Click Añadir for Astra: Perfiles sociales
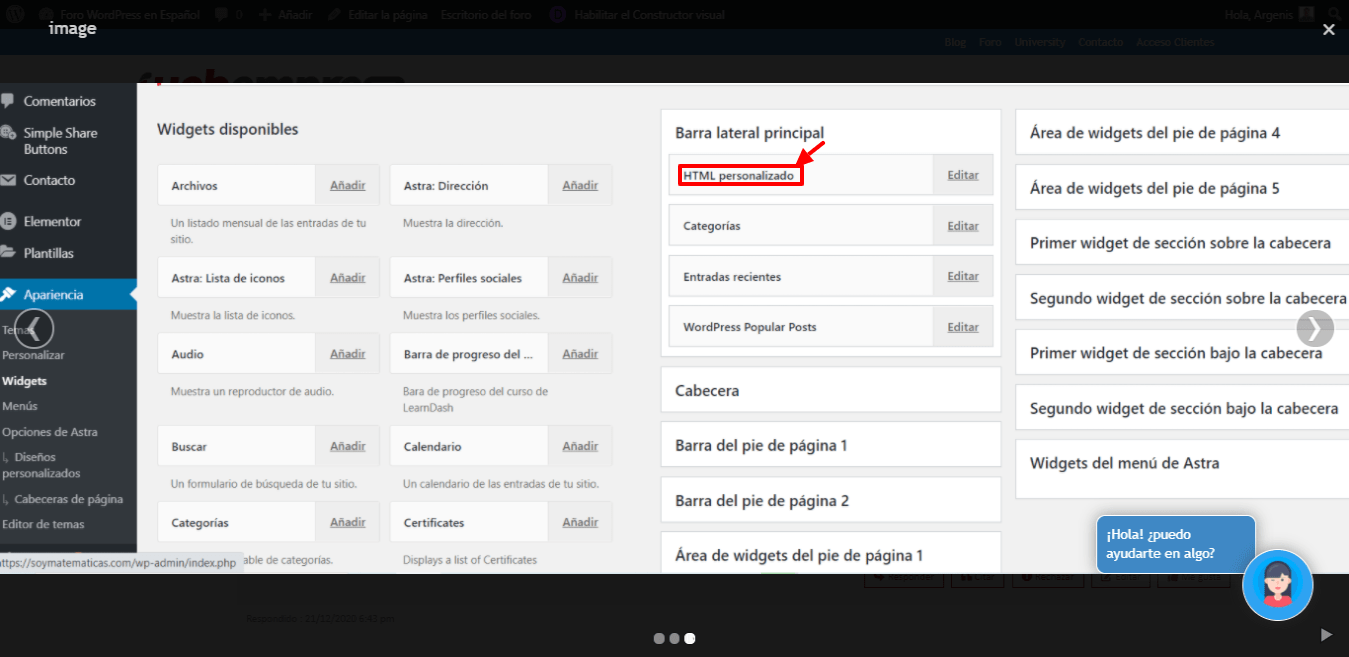Image resolution: width=1349 pixels, height=657 pixels. pyautogui.click(x=580, y=277)
